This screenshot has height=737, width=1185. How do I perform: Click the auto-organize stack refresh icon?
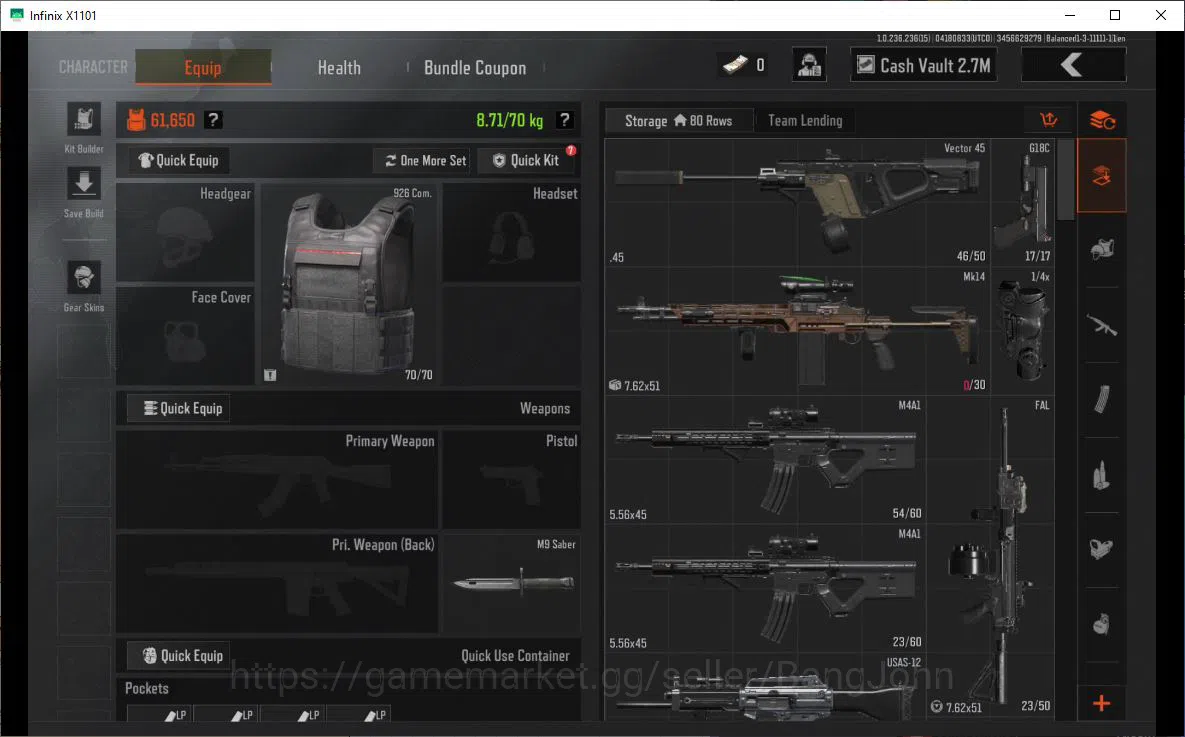tap(1102, 119)
